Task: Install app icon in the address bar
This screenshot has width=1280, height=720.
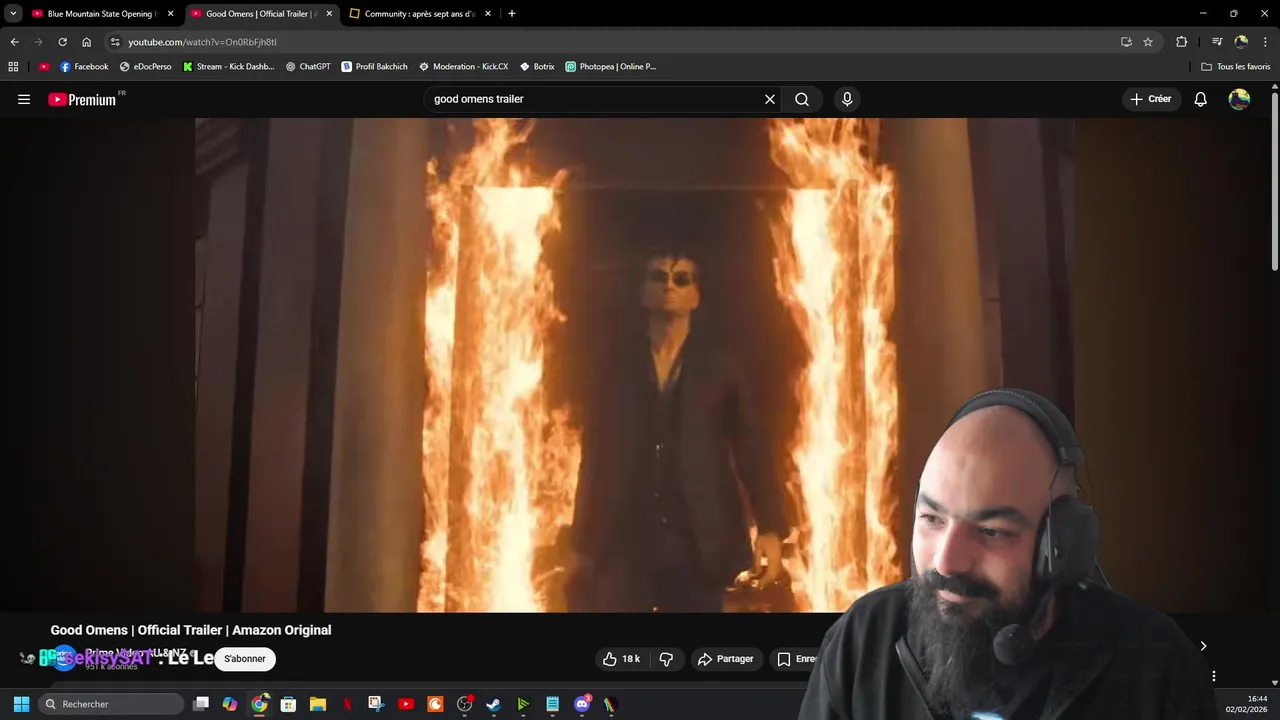Action: pyautogui.click(x=1126, y=42)
